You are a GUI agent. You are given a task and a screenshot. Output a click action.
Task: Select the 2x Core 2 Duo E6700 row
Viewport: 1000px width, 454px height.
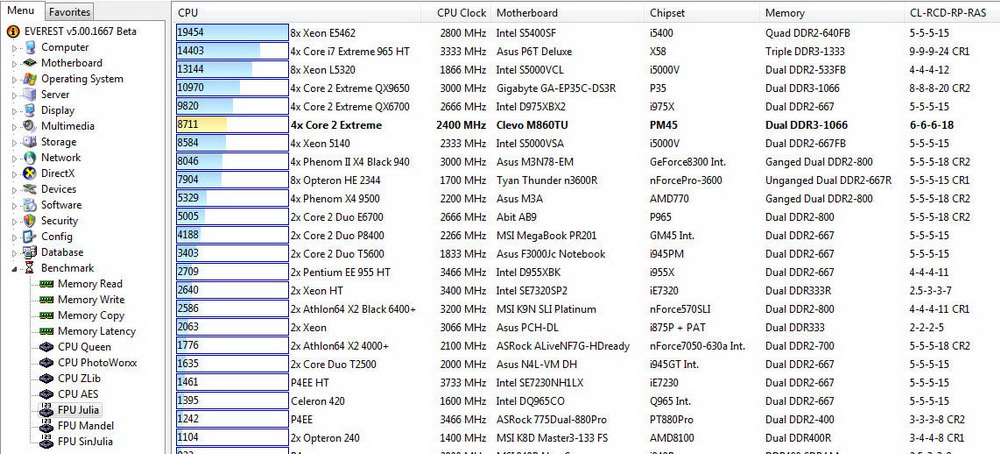coord(587,217)
